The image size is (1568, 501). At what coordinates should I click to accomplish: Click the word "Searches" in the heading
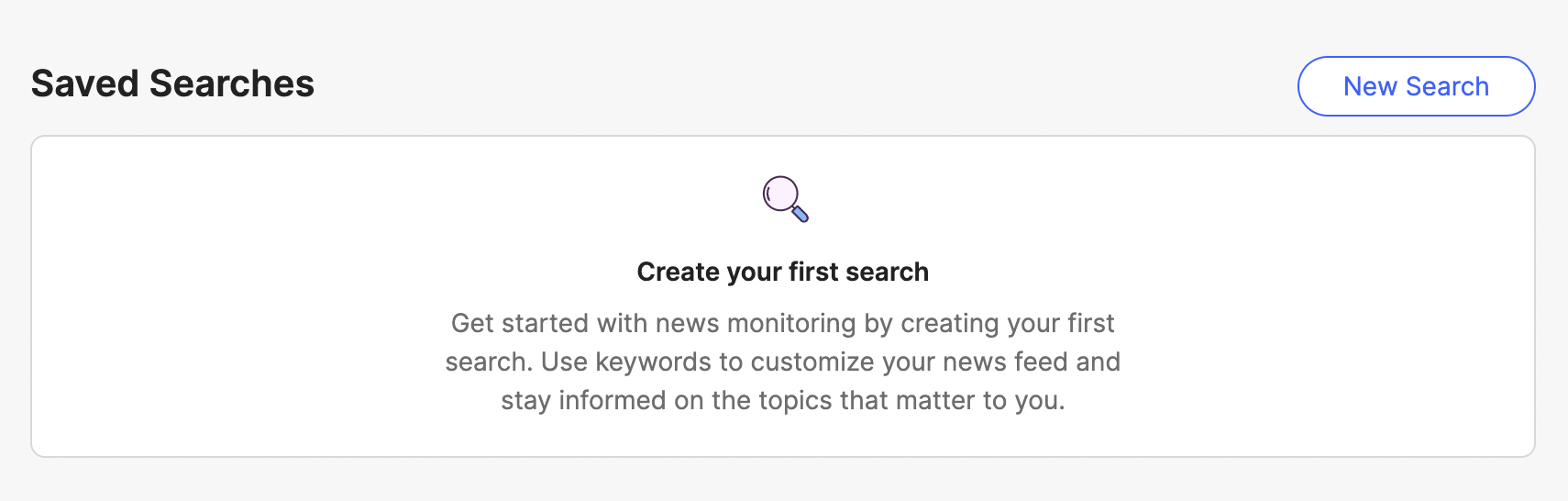click(x=232, y=83)
